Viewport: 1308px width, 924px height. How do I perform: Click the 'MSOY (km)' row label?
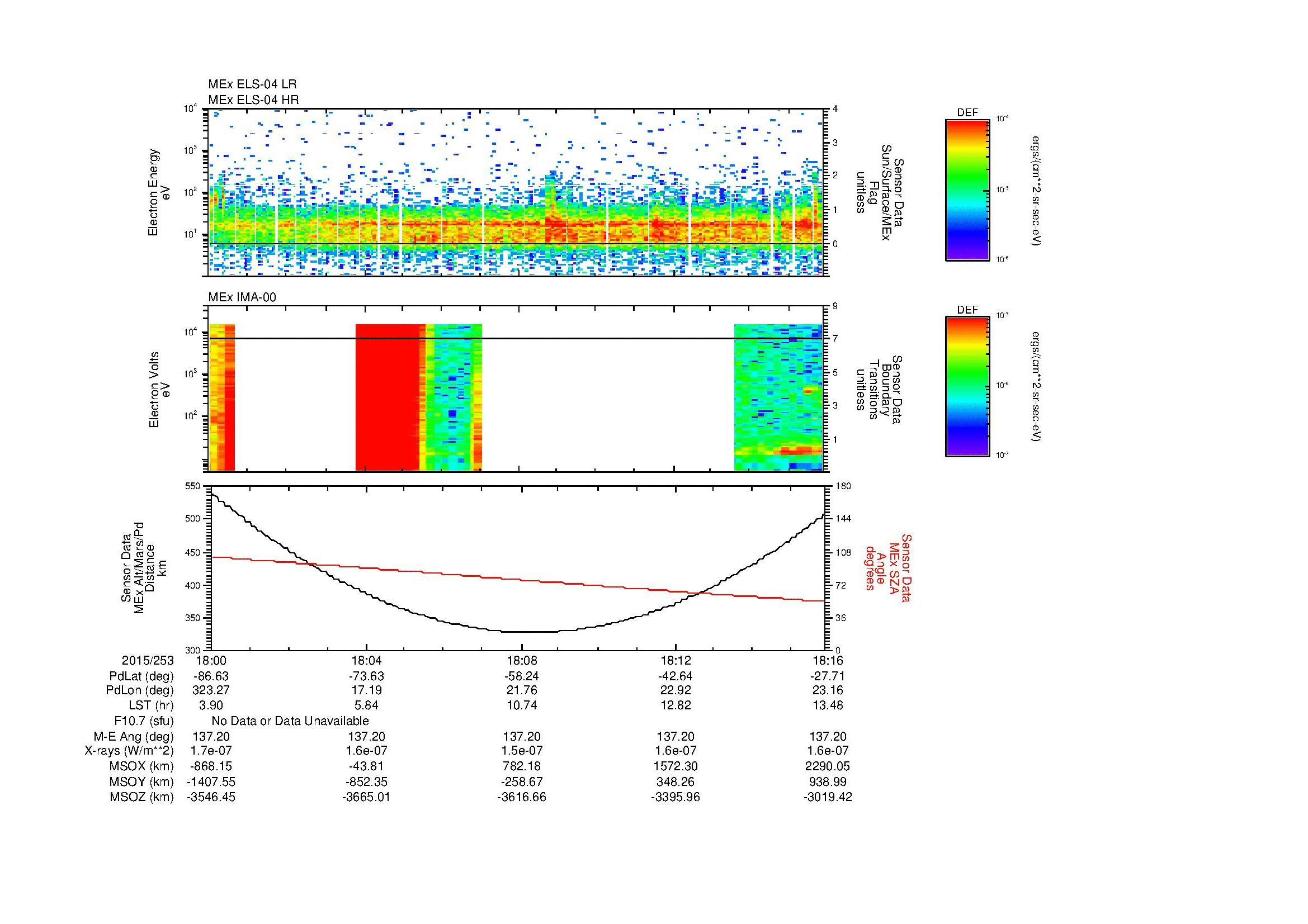[x=142, y=781]
